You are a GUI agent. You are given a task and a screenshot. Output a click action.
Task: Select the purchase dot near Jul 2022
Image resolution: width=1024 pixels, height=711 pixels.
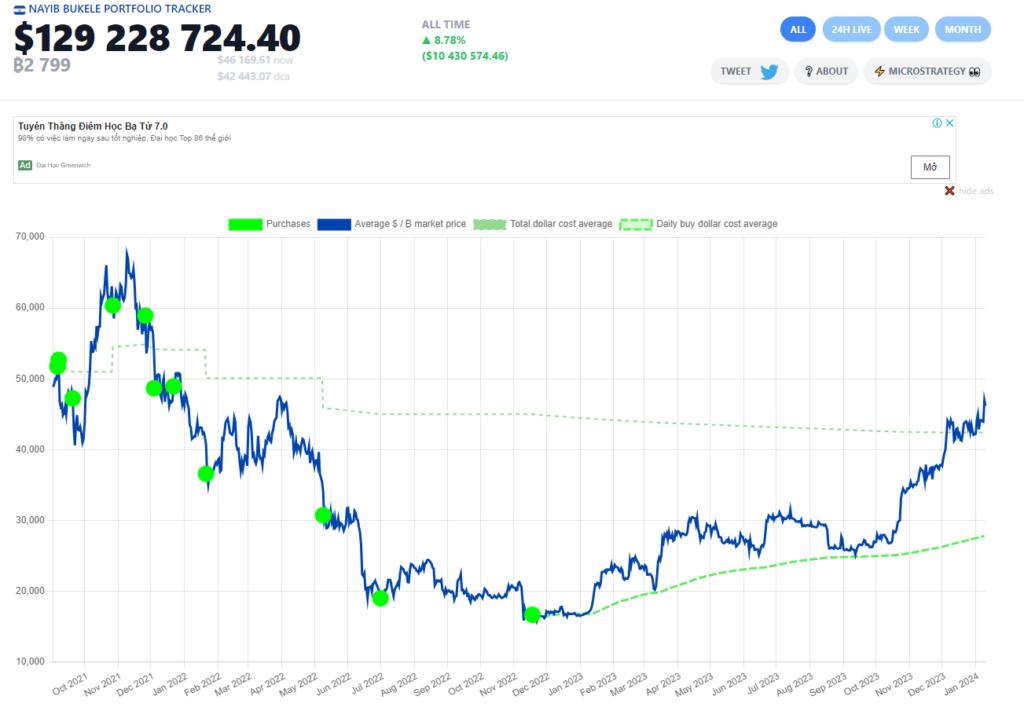pyautogui.click(x=381, y=598)
